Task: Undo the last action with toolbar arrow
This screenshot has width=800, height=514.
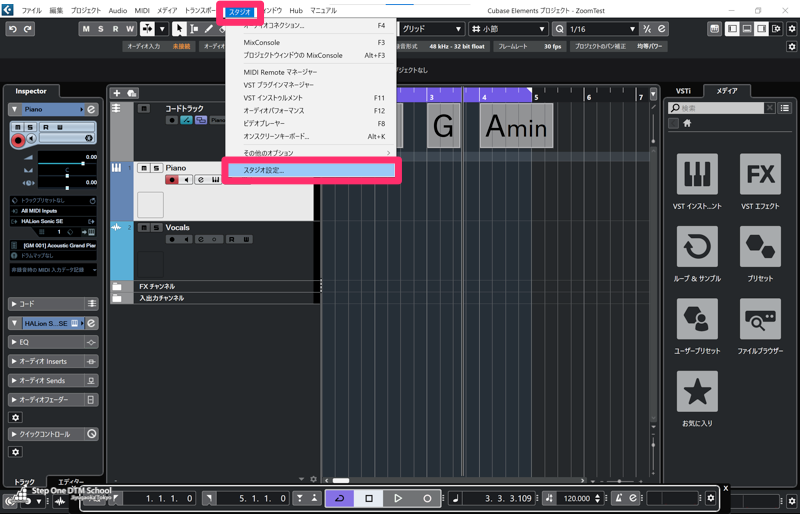Action: coord(13,29)
